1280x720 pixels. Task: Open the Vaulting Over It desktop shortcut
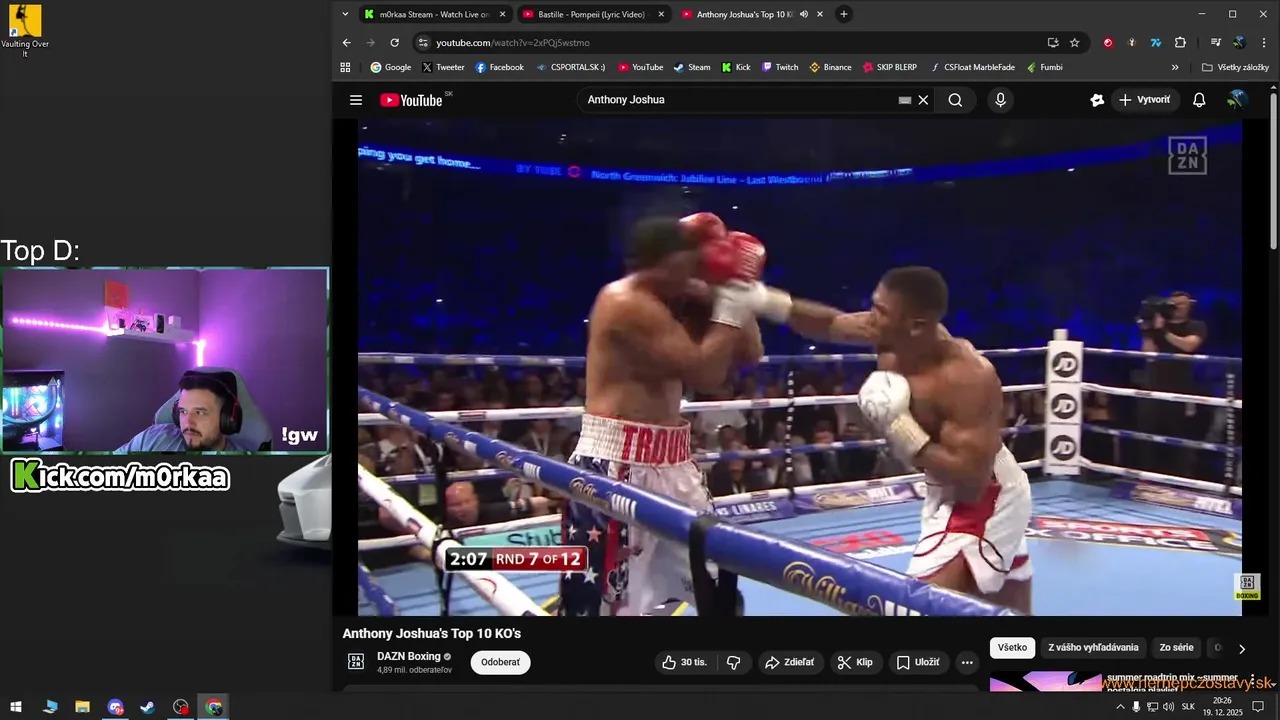click(24, 30)
